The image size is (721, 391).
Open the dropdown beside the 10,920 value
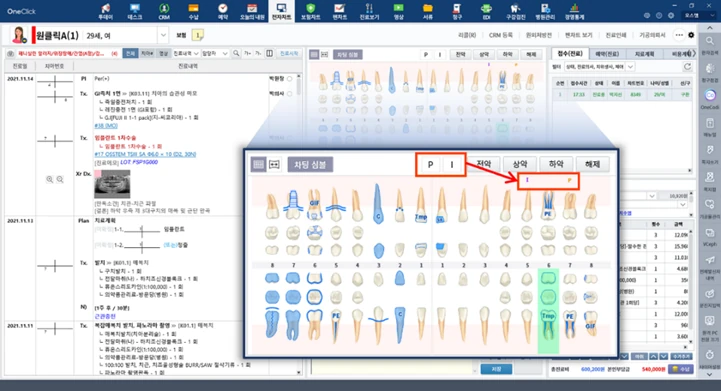(x=652, y=196)
